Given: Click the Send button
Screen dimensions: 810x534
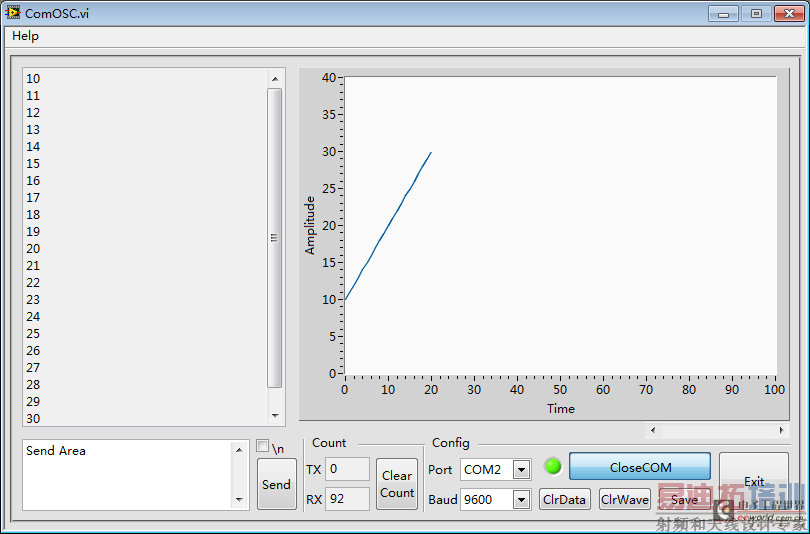Looking at the screenshot, I should (276, 484).
